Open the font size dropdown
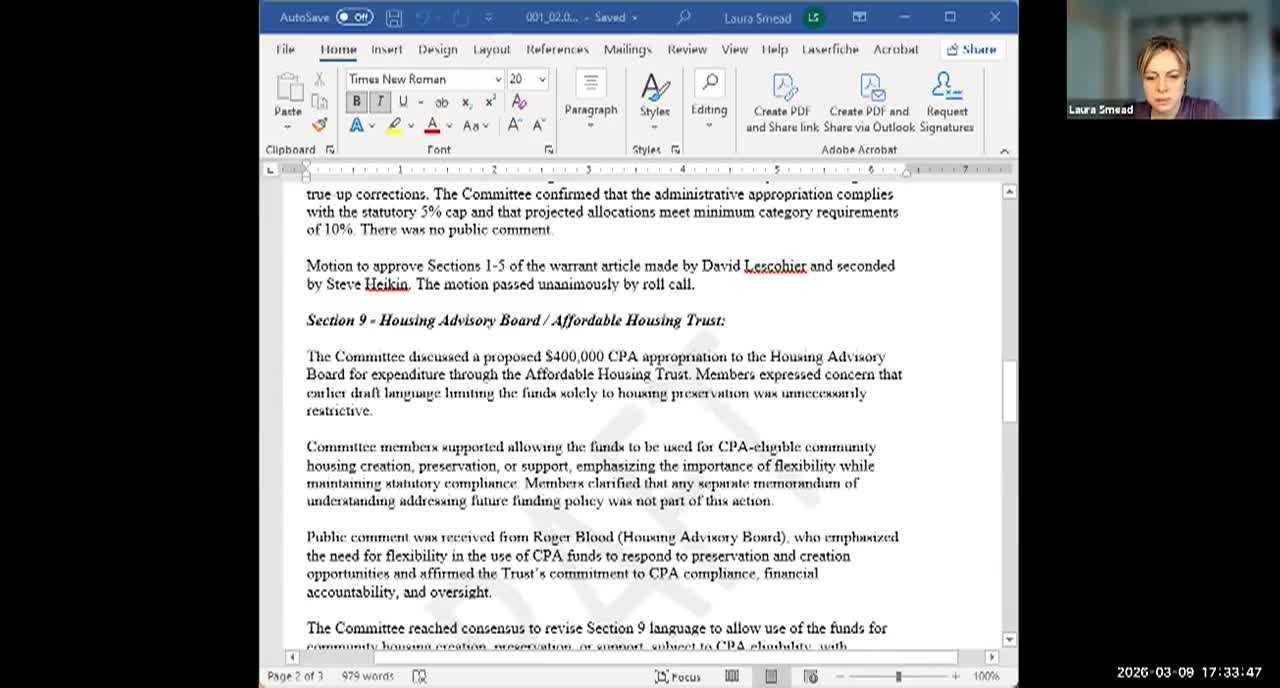The height and width of the screenshot is (688, 1280). tap(542, 79)
